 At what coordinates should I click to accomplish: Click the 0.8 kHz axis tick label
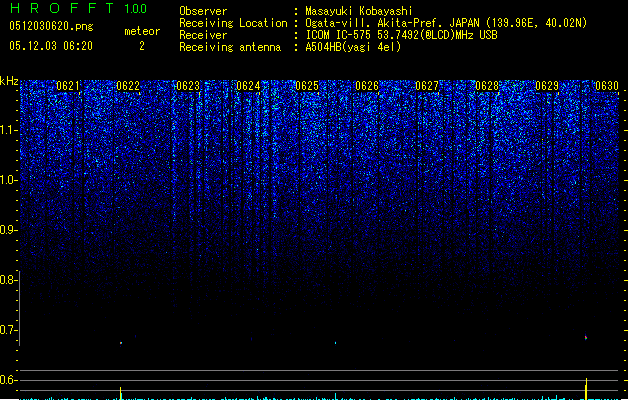pos(9,280)
